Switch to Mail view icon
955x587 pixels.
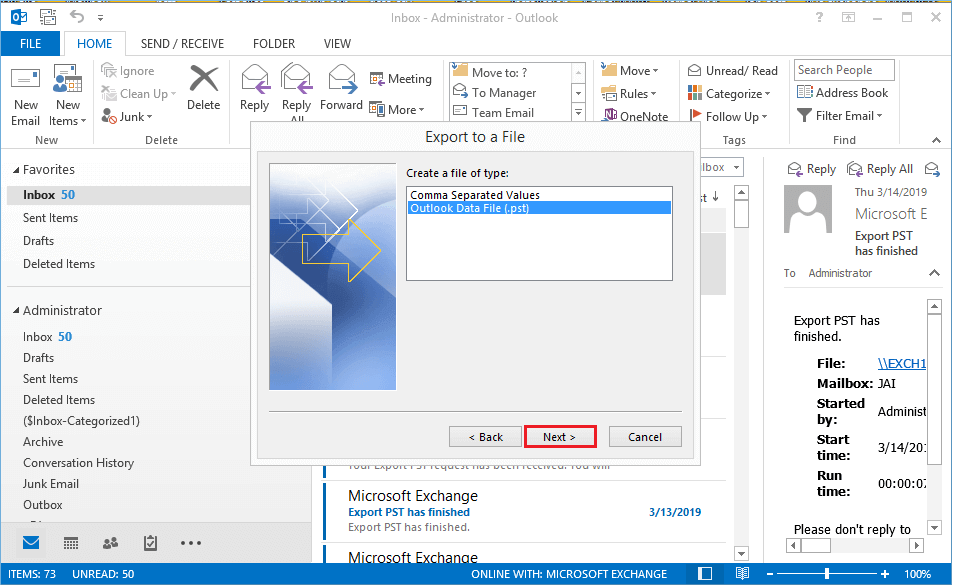coord(31,543)
